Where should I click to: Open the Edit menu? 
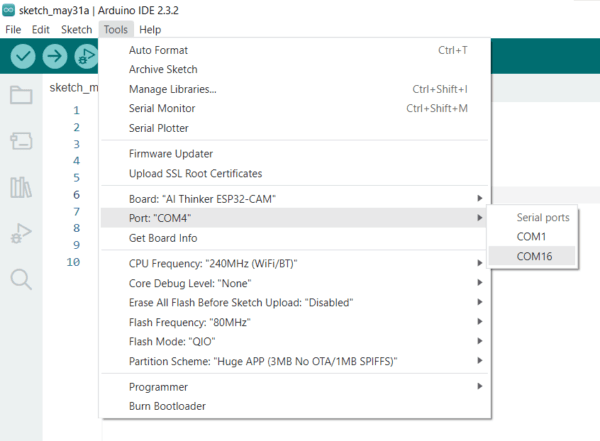[41, 29]
